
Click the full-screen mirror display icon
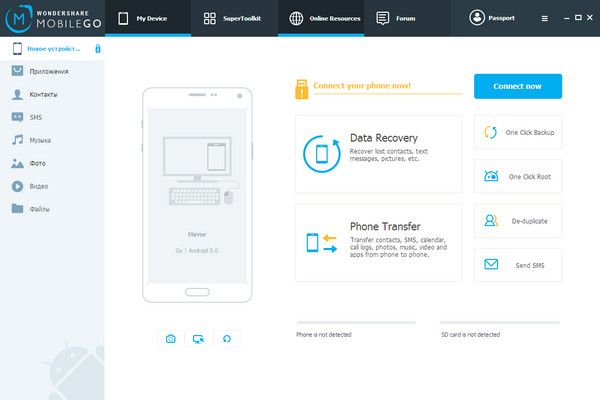[199, 339]
